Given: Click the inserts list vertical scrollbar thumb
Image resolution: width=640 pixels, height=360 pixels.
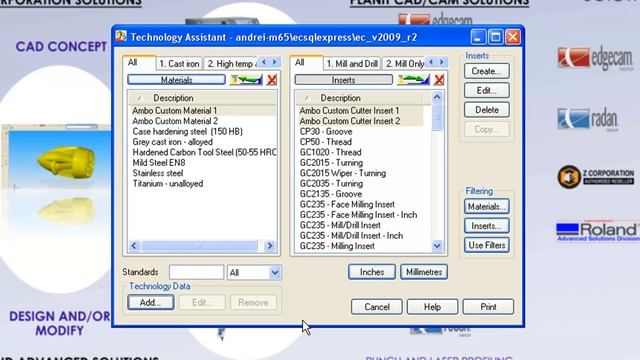Looking at the screenshot, I should click(x=437, y=118).
